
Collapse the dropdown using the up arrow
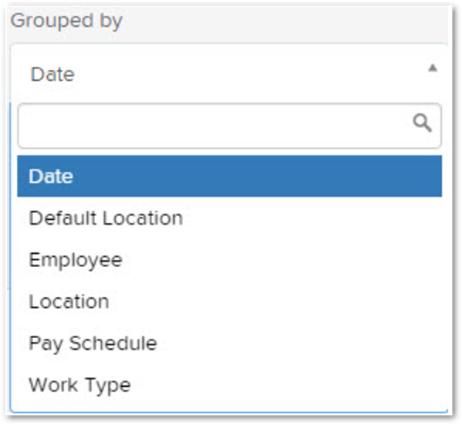pyautogui.click(x=433, y=68)
